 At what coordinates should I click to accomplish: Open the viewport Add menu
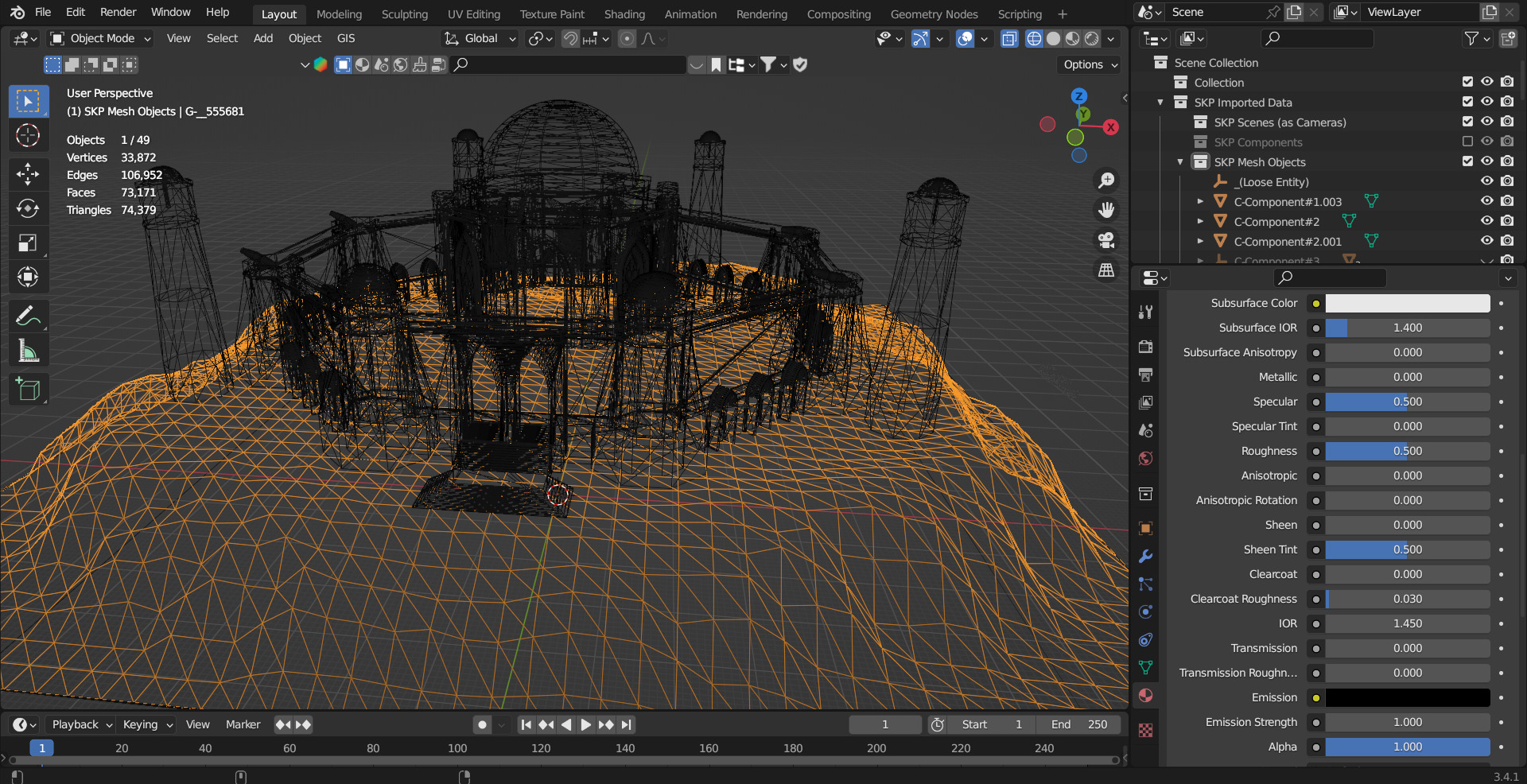(262, 38)
